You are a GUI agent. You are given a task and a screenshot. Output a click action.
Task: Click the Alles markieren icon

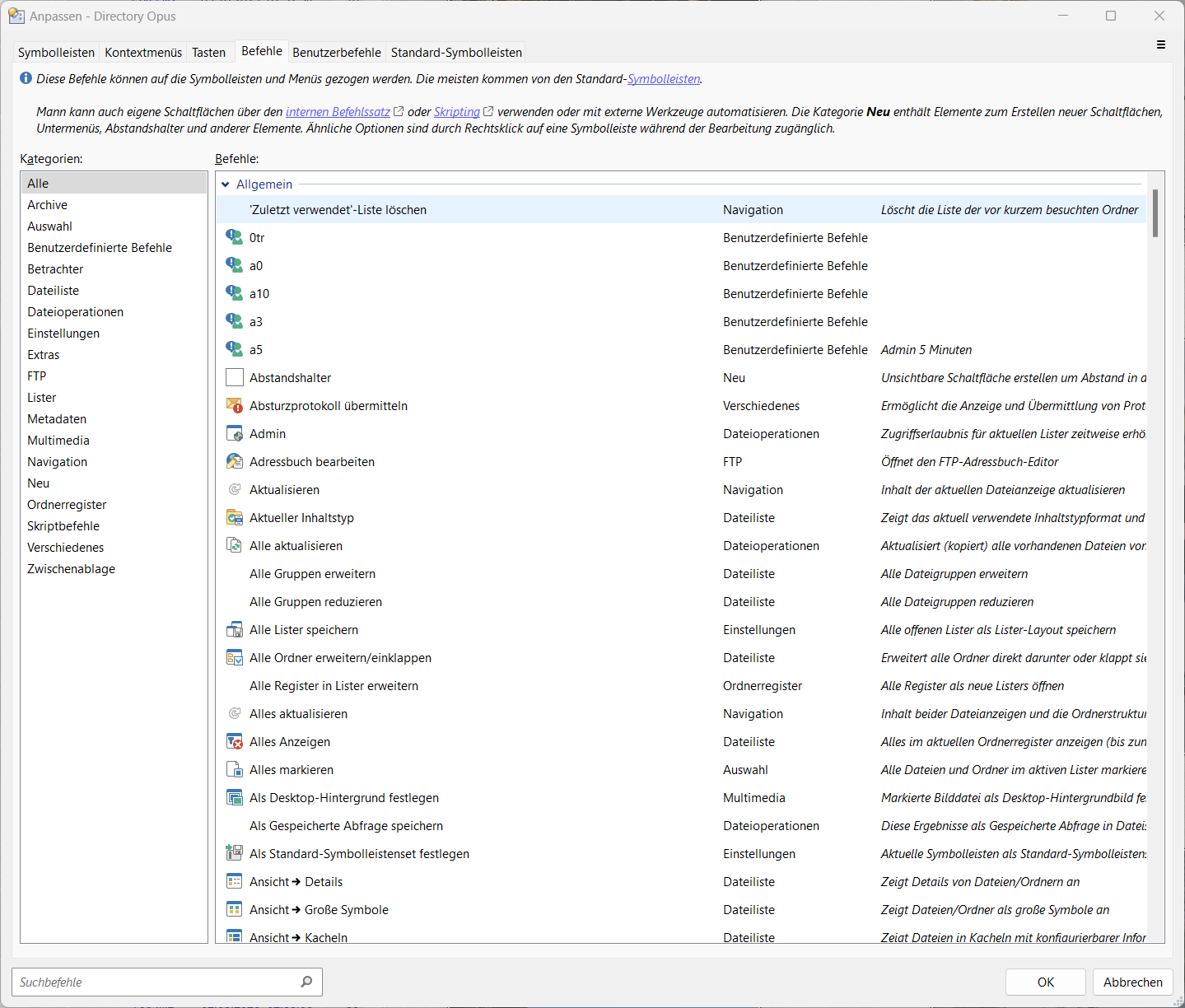pos(235,769)
